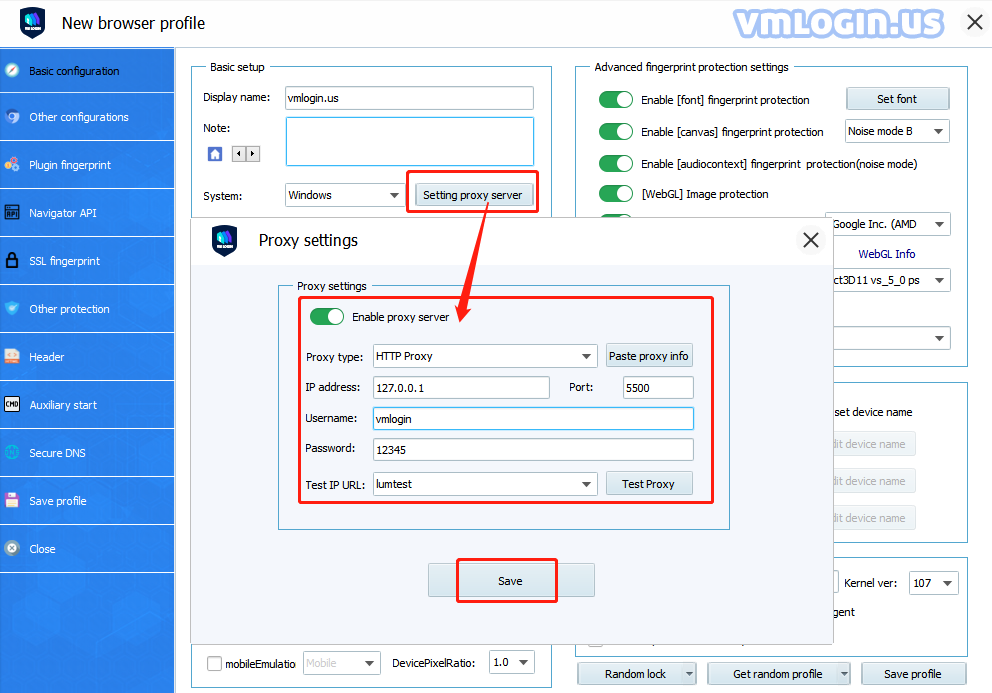This screenshot has width=992, height=693.
Task: Open the Noise mode B dropdown
Action: pyautogui.click(x=897, y=131)
